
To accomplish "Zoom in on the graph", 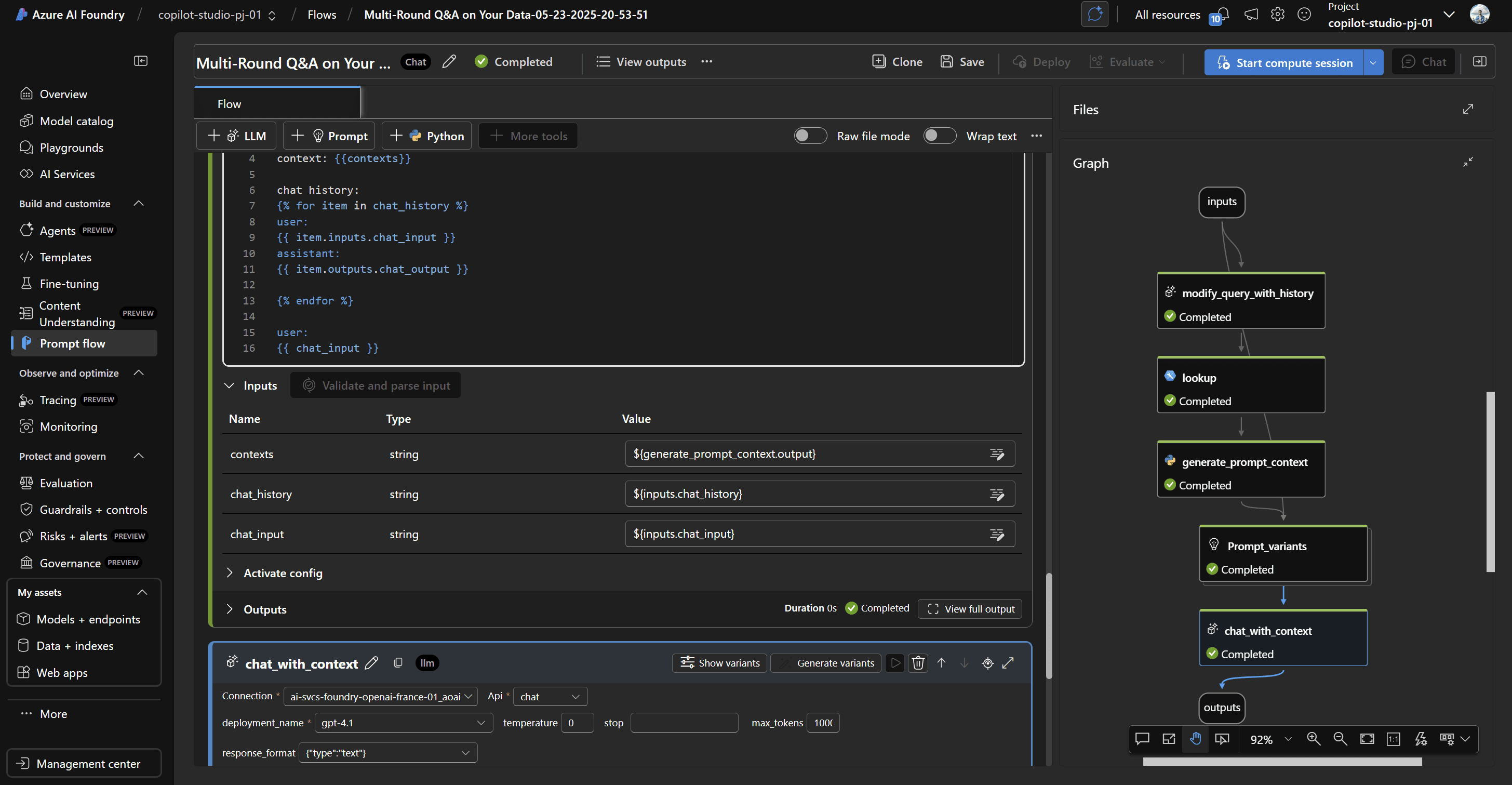I will pos(1314,739).
